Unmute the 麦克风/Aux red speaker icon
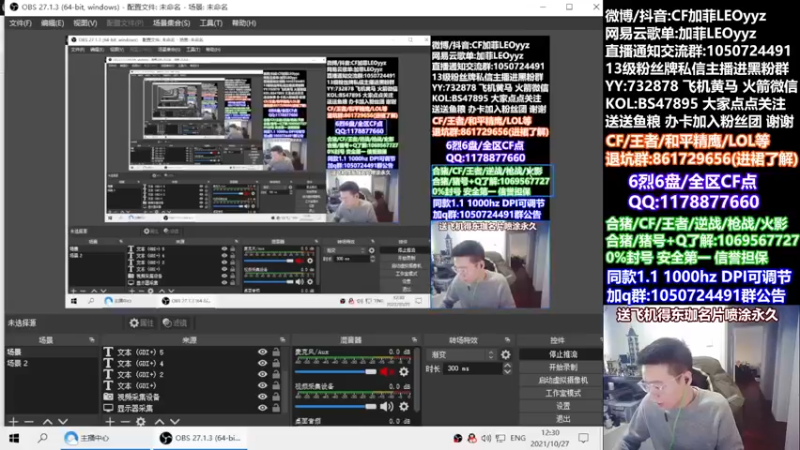Image resolution: width=800 pixels, height=450 pixels. (x=386, y=372)
